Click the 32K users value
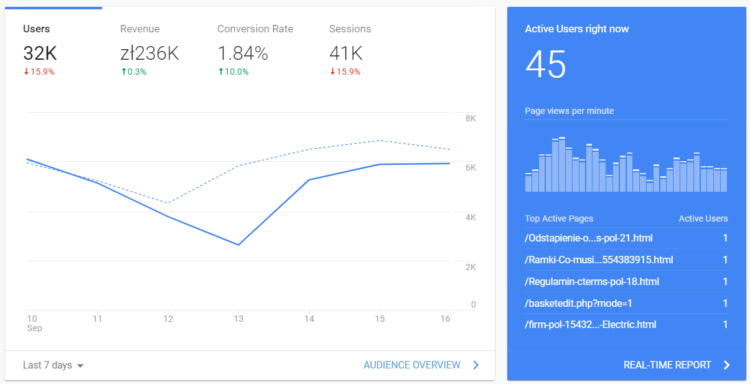The height and width of the screenshot is (384, 750). [x=40, y=53]
